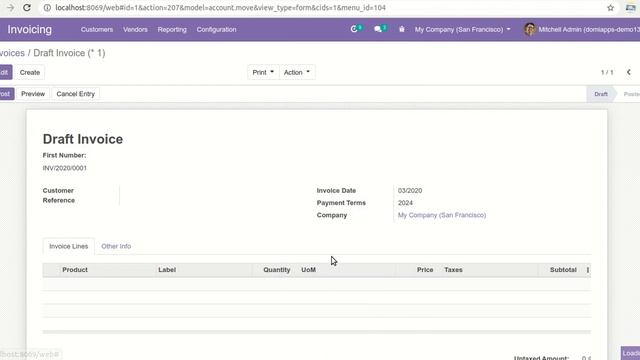Click the Payment Terms value 2024
Image resolution: width=640 pixels, height=360 pixels.
click(405, 203)
